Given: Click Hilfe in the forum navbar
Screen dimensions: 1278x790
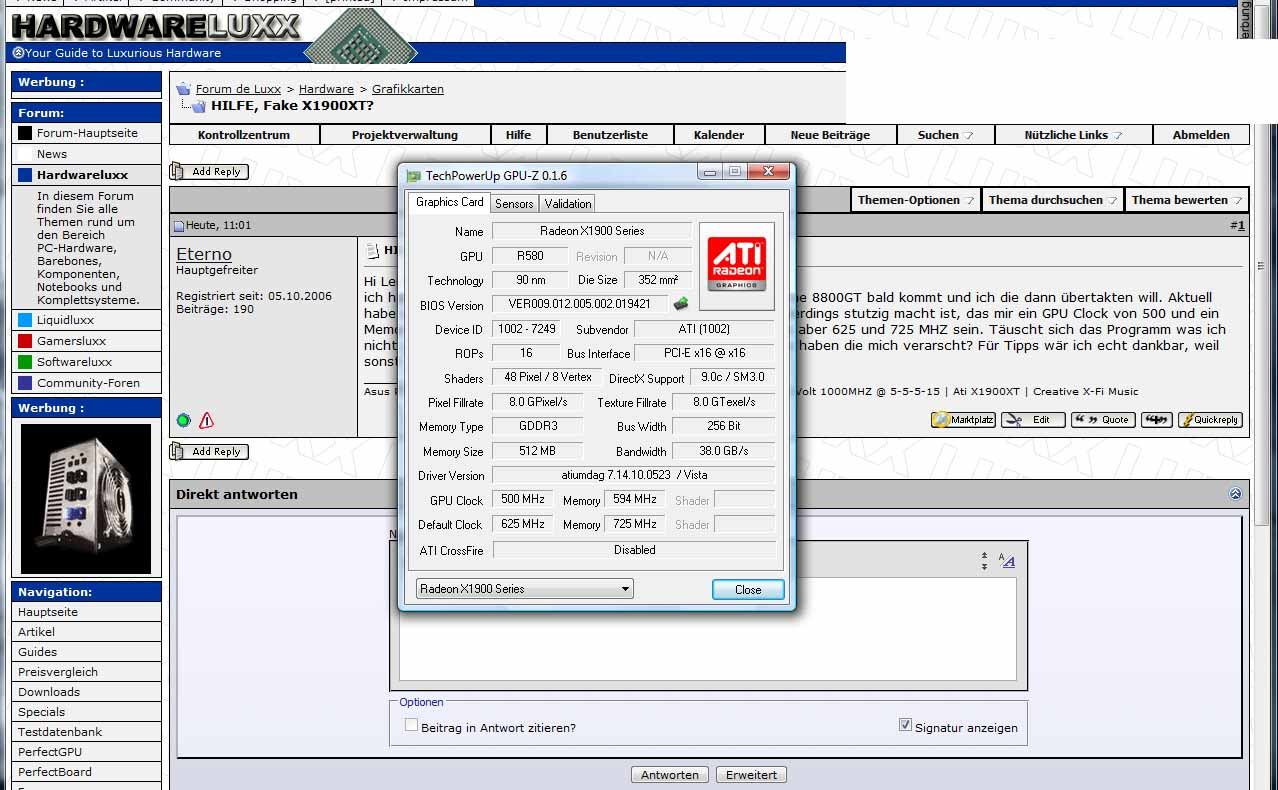Looking at the screenshot, I should coord(518,135).
